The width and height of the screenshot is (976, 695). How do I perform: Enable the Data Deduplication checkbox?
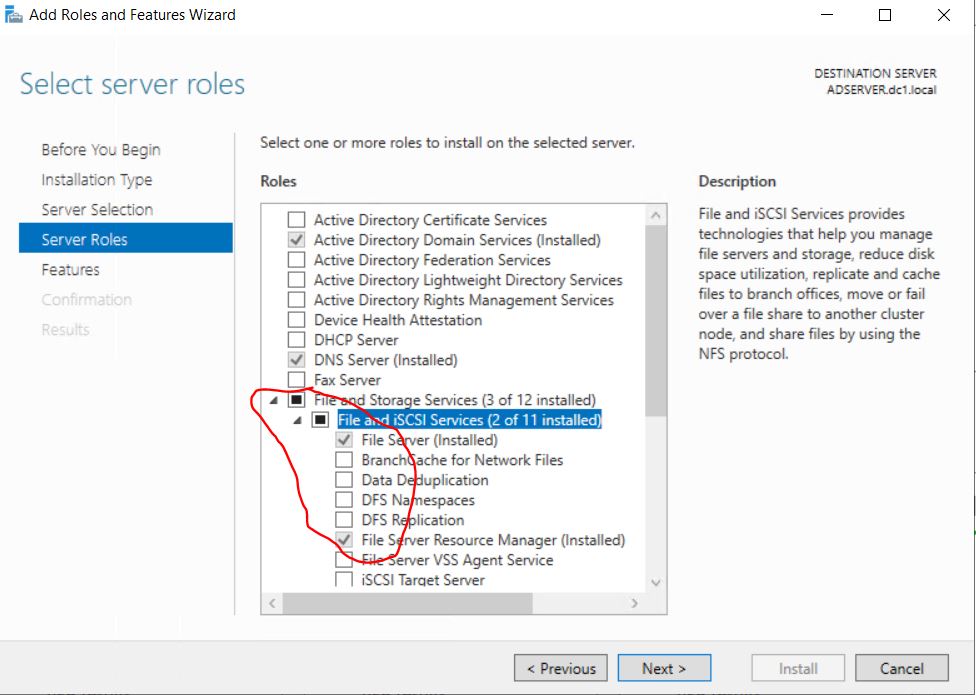[x=344, y=480]
